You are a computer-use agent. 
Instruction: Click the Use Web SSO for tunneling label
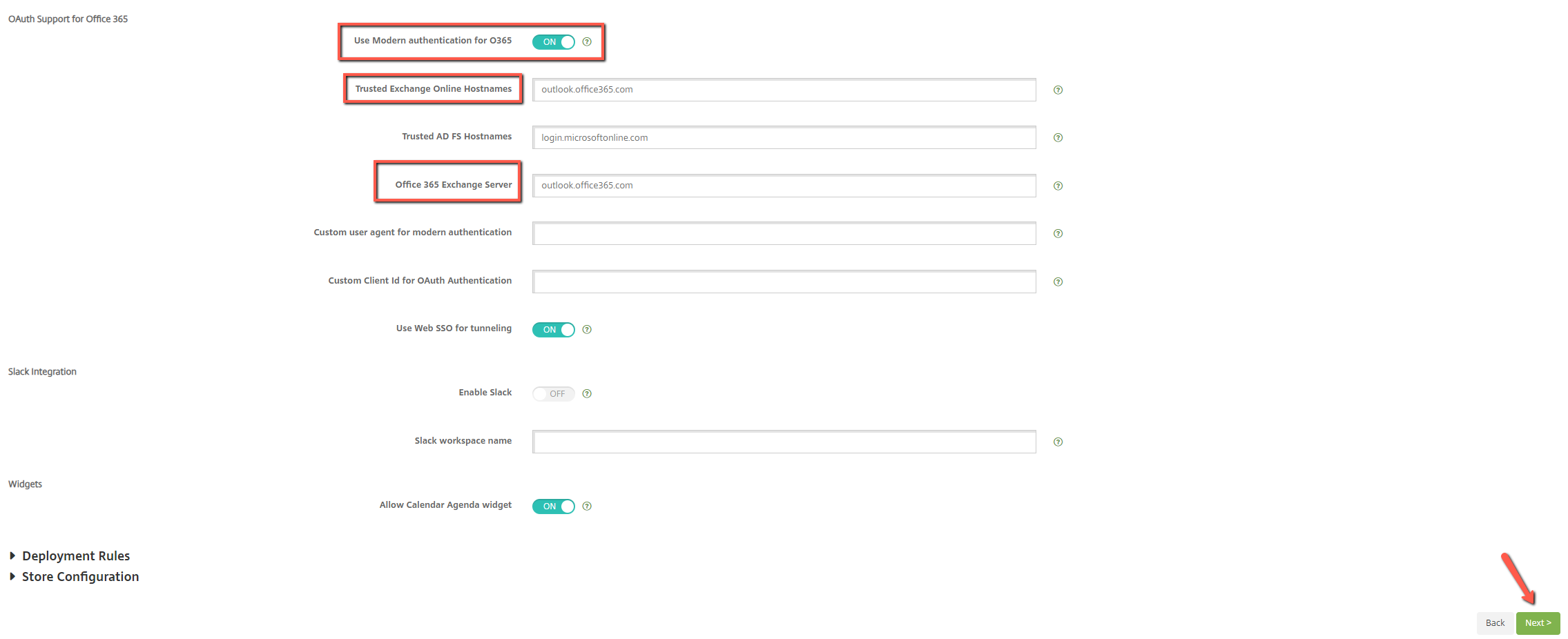click(454, 328)
